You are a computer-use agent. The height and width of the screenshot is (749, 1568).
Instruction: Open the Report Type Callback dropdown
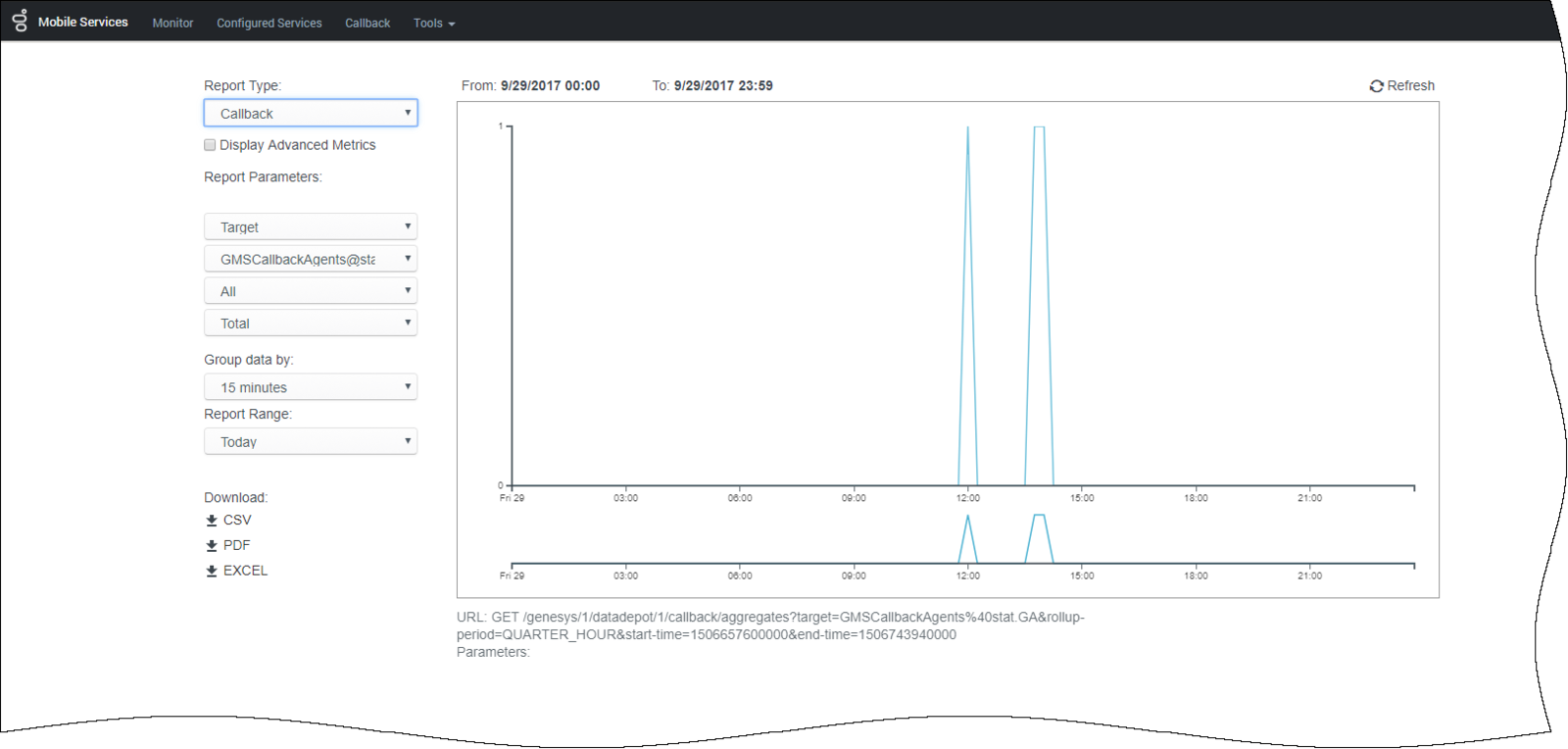pos(311,114)
